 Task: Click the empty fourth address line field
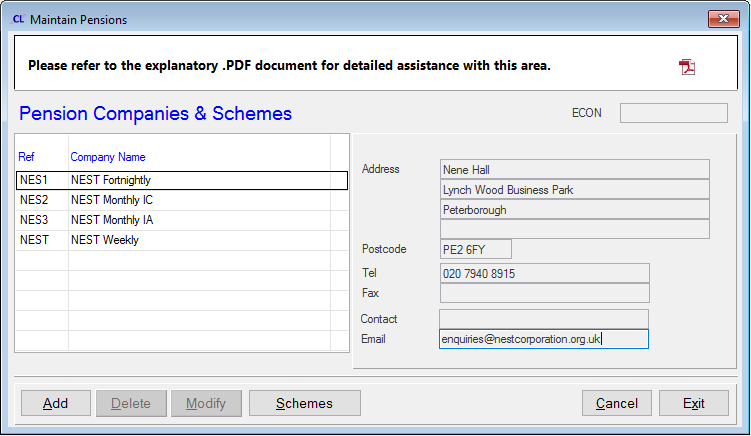pos(575,229)
